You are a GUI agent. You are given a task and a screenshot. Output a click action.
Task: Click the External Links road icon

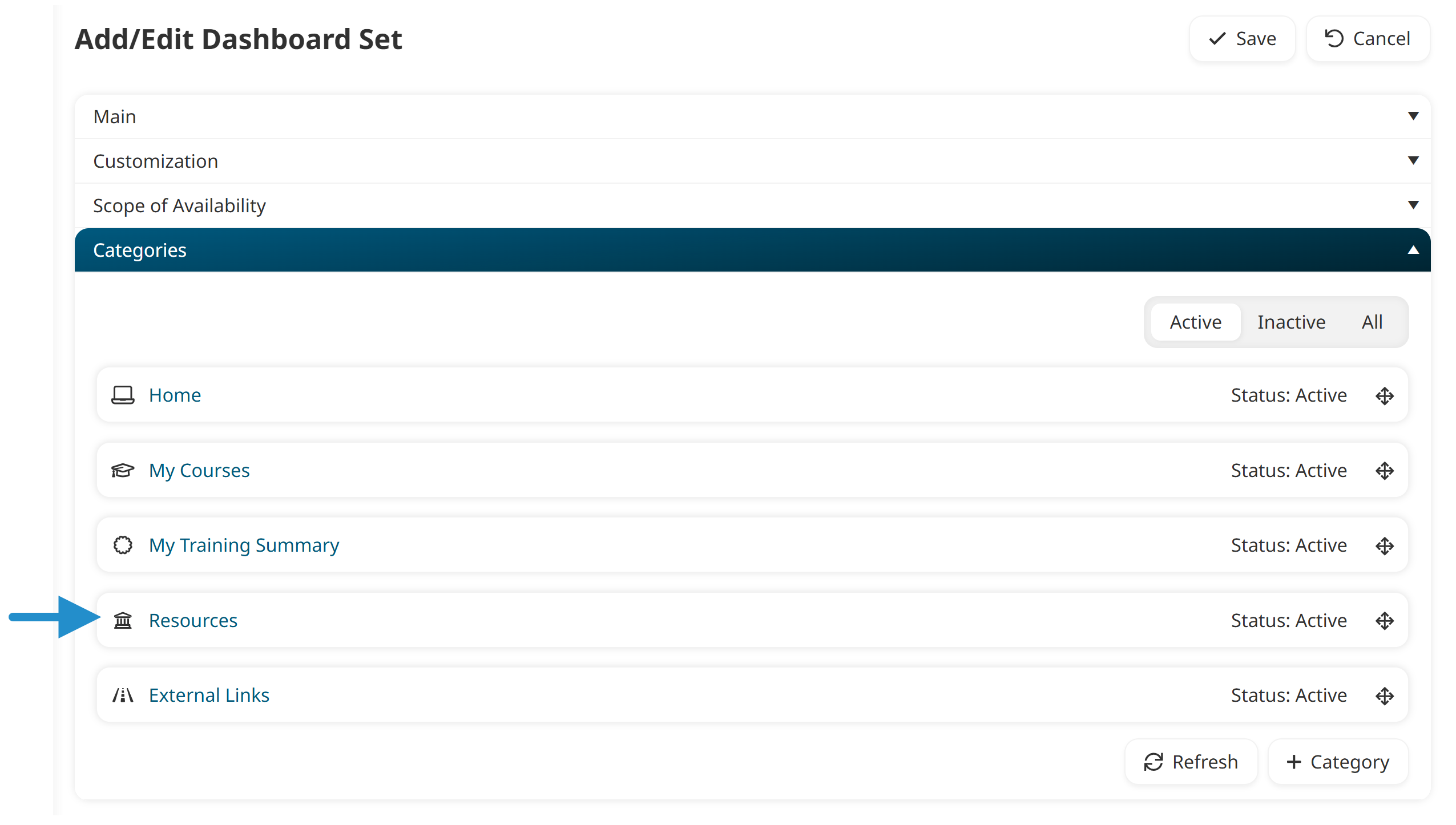[123, 695]
